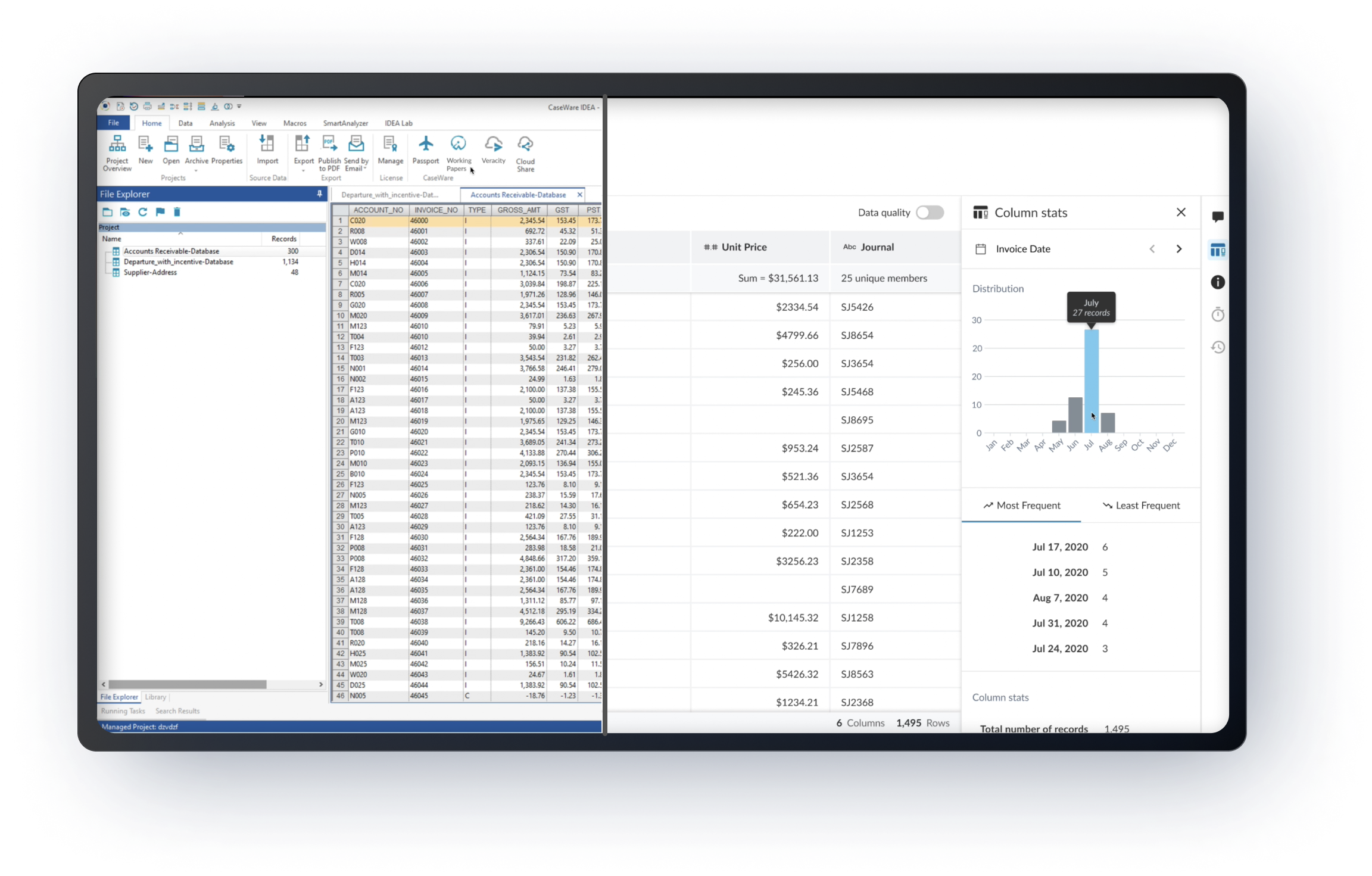Switch to the Library panel tab

[x=155, y=697]
